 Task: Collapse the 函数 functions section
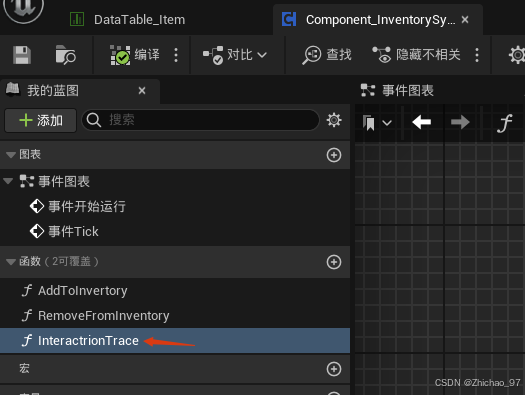click(x=11, y=262)
